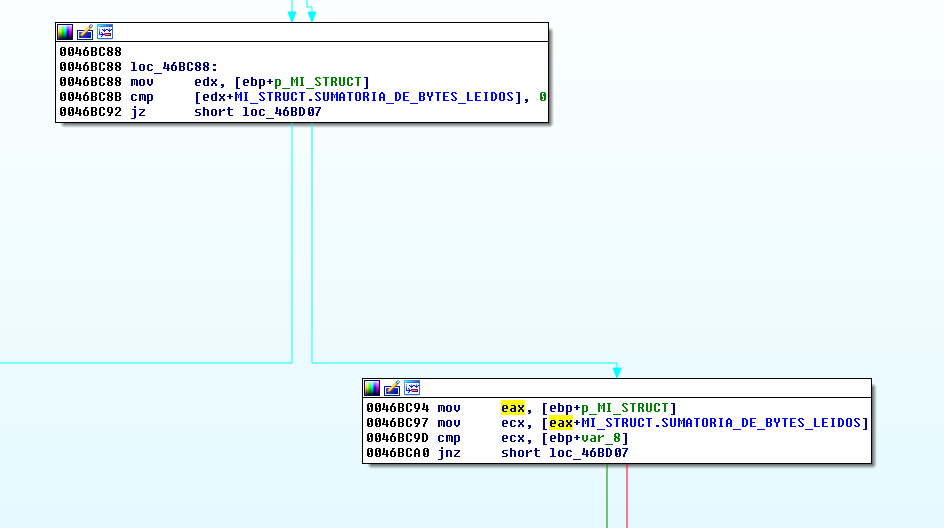Viewport: 944px width, 528px height.
Task: Click the edx register in the mov edx instruction
Action: click(x=205, y=81)
